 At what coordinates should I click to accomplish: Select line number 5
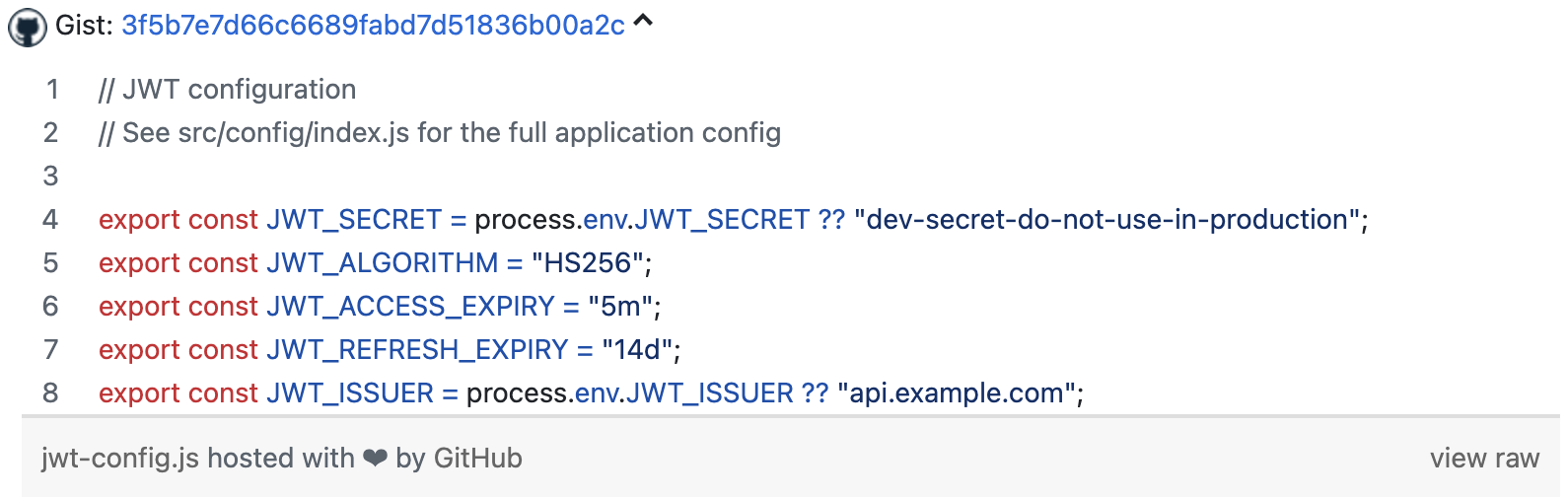tap(51, 263)
